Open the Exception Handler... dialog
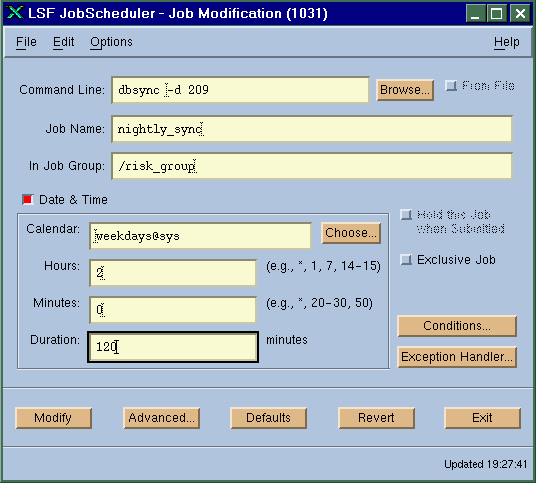This screenshot has height=483, width=536. 457,357
